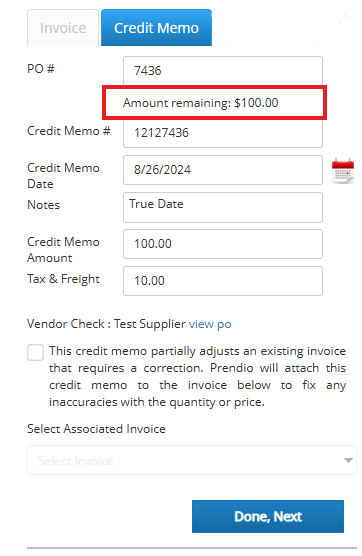Screen dimensions: 362x556
Task: Focus the PO # field containing 7436
Action: click(223, 70)
